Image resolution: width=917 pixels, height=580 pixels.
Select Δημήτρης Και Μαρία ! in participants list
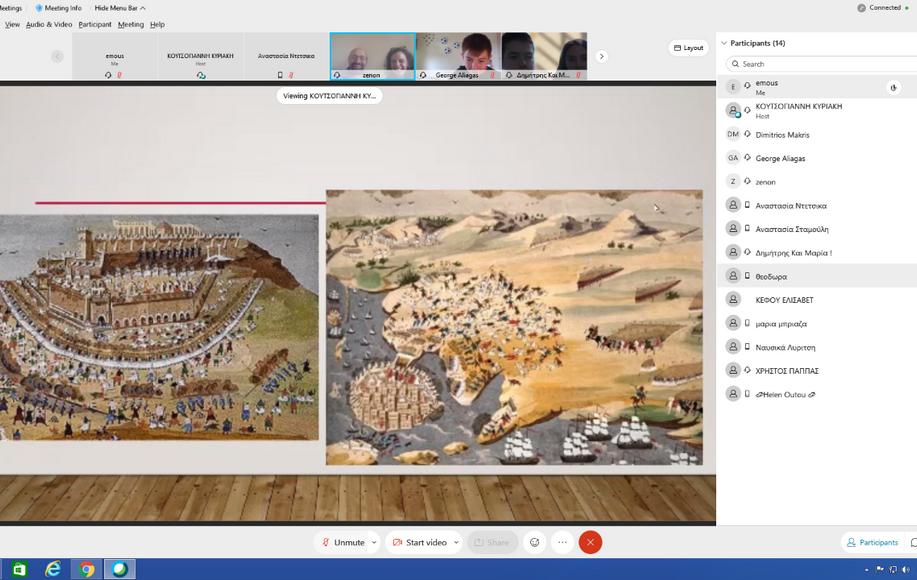[816, 253]
